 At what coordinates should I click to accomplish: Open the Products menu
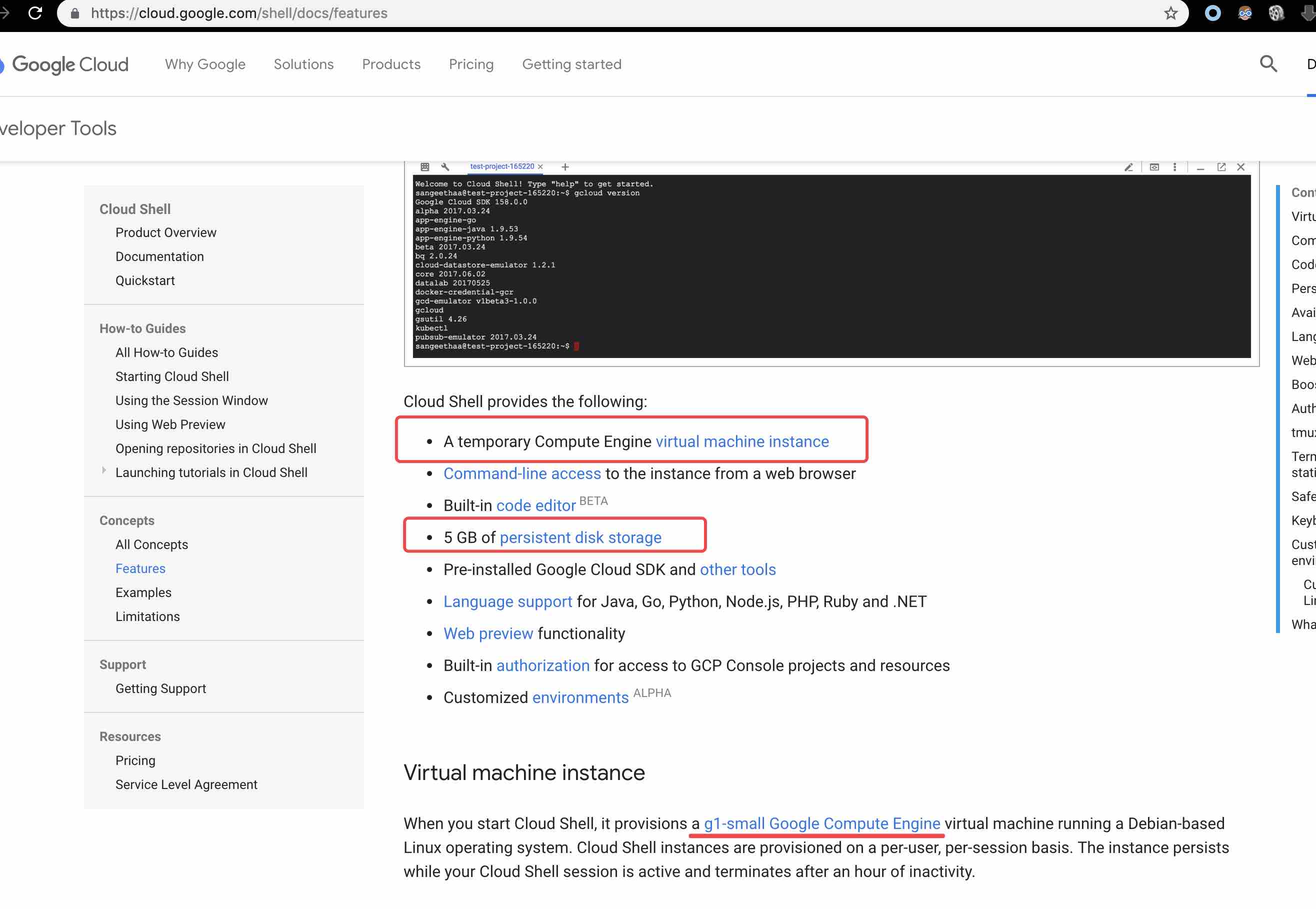(391, 64)
